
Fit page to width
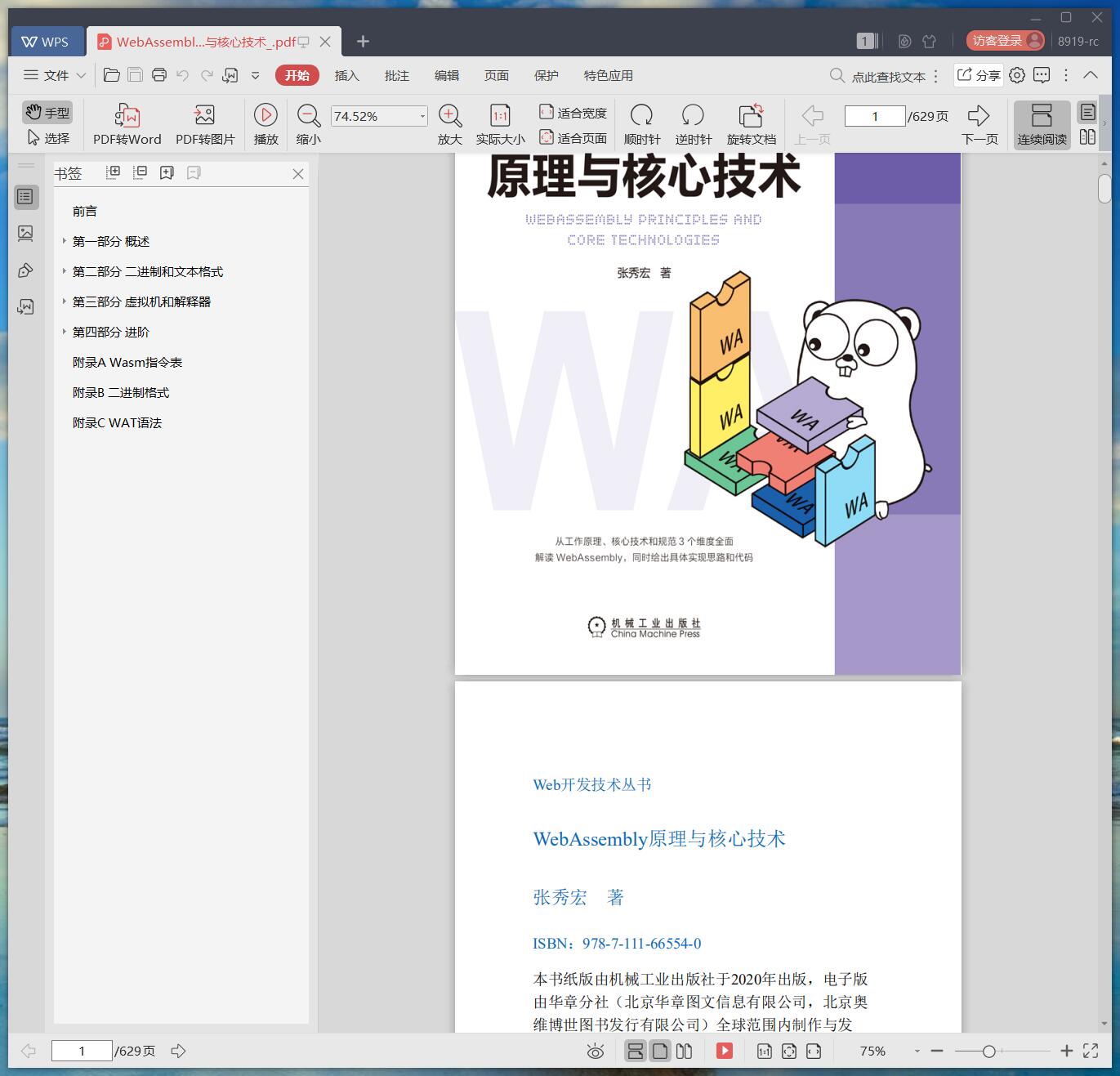[573, 113]
